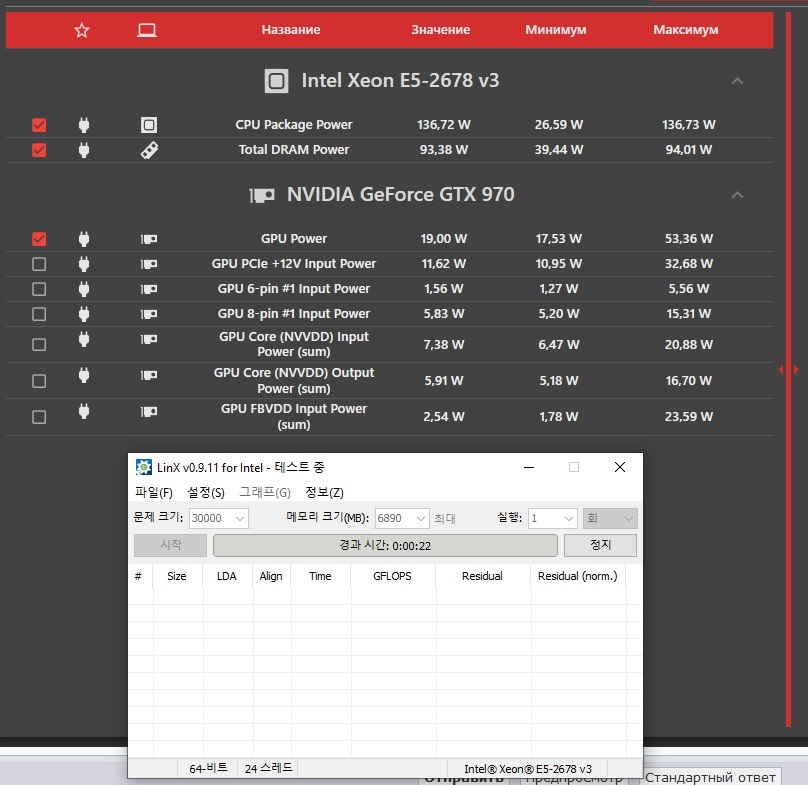Click the plug icon in GPU FBVDD Input Power row
808x785 pixels.
click(x=83, y=411)
